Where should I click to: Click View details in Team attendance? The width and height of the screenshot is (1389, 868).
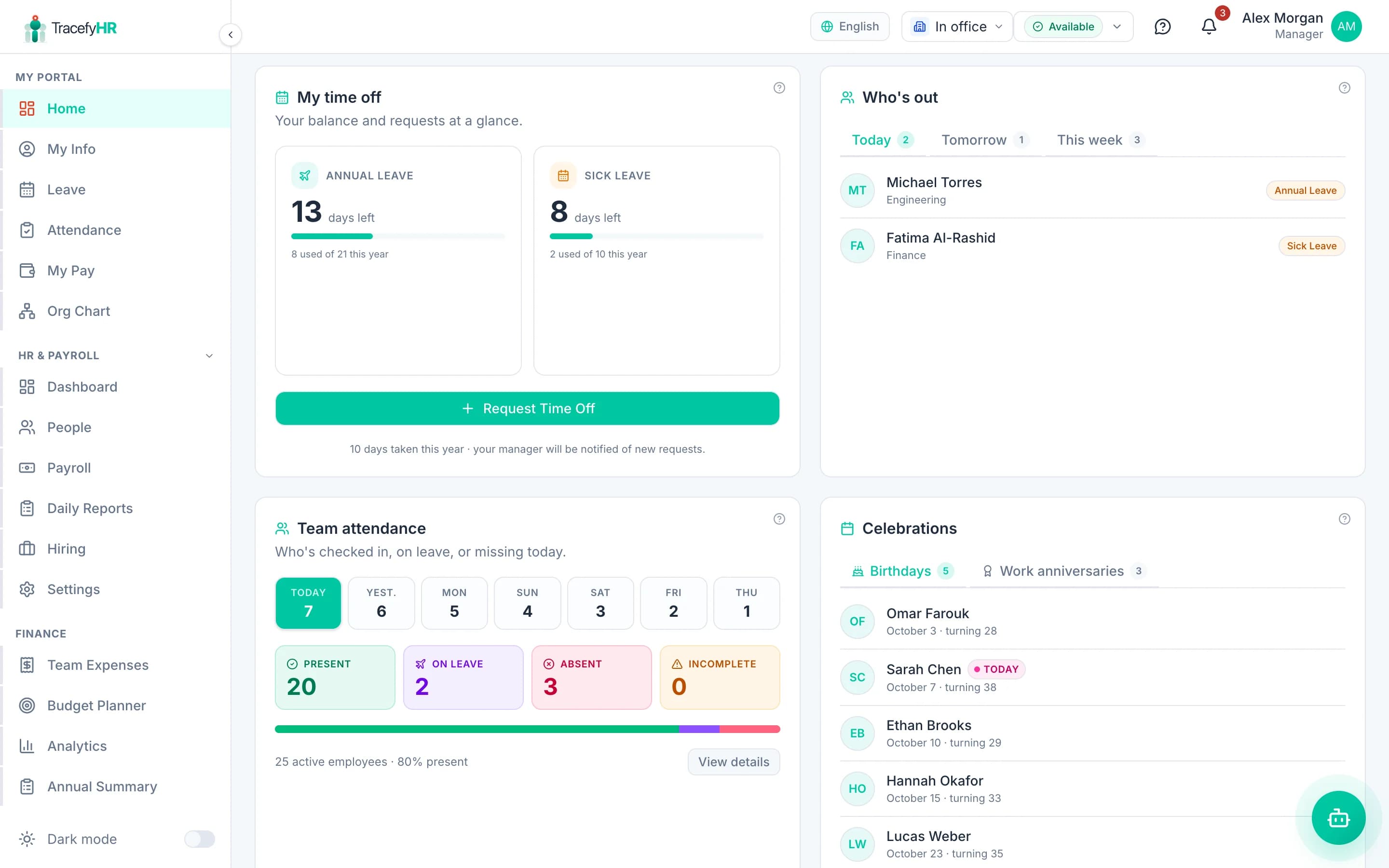(734, 762)
